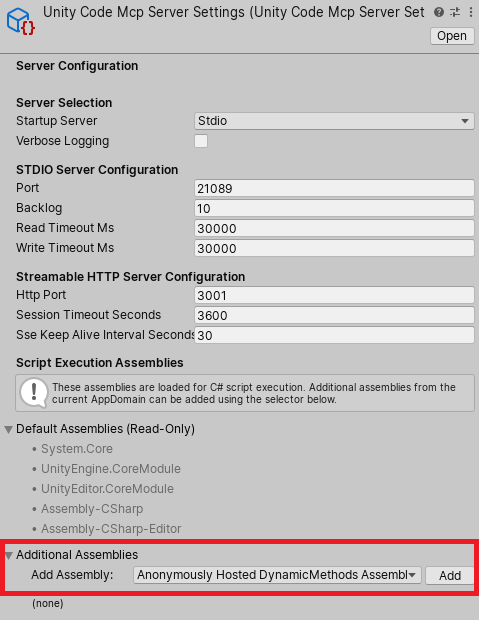
Task: Click the Unity Code Mcp Server Settings title
Action: (234, 12)
